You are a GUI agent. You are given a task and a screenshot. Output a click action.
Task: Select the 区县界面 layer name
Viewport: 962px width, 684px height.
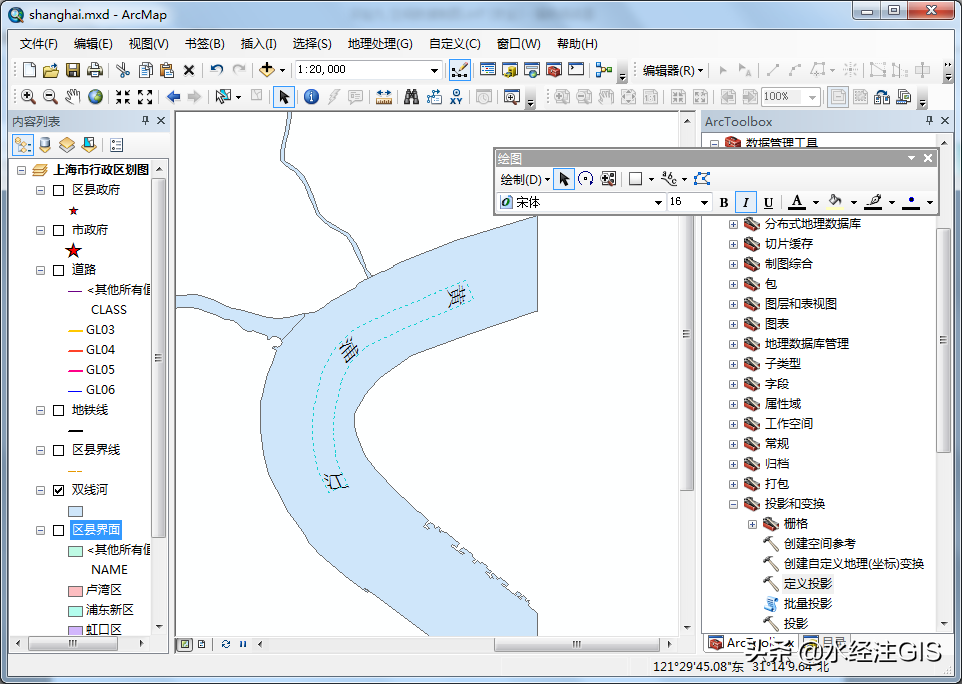click(x=96, y=530)
